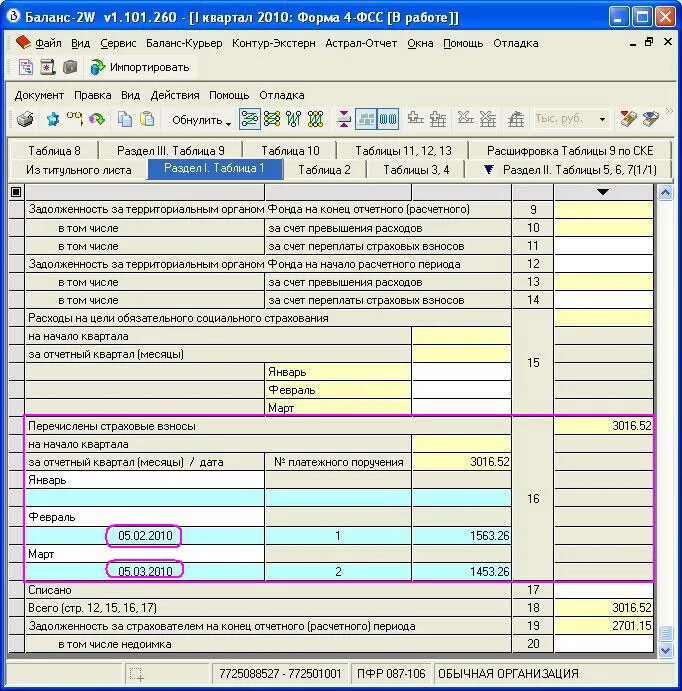Switch to the Таблица 10 tab
The width and height of the screenshot is (682, 691).
tap(290, 151)
